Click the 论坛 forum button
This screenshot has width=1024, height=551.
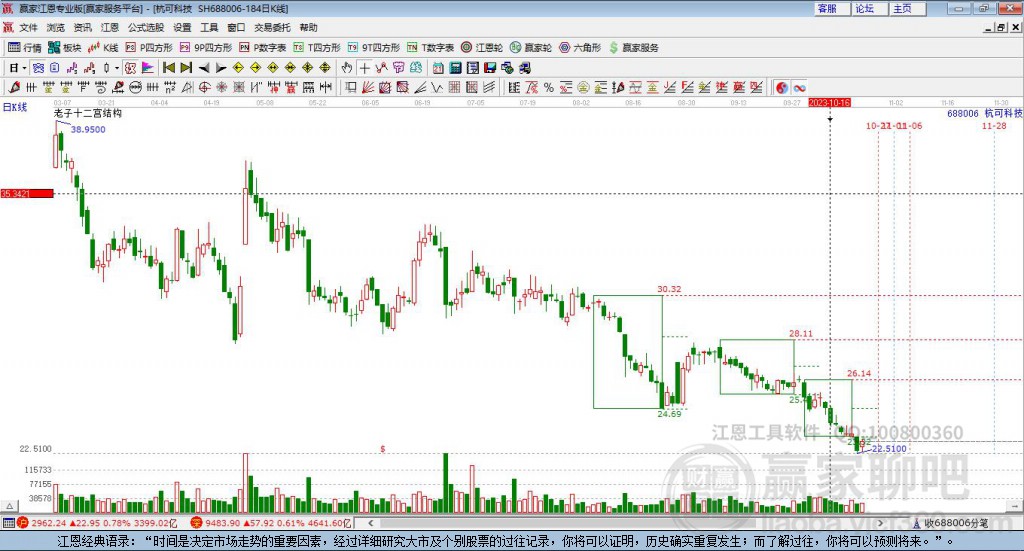tap(869, 8)
